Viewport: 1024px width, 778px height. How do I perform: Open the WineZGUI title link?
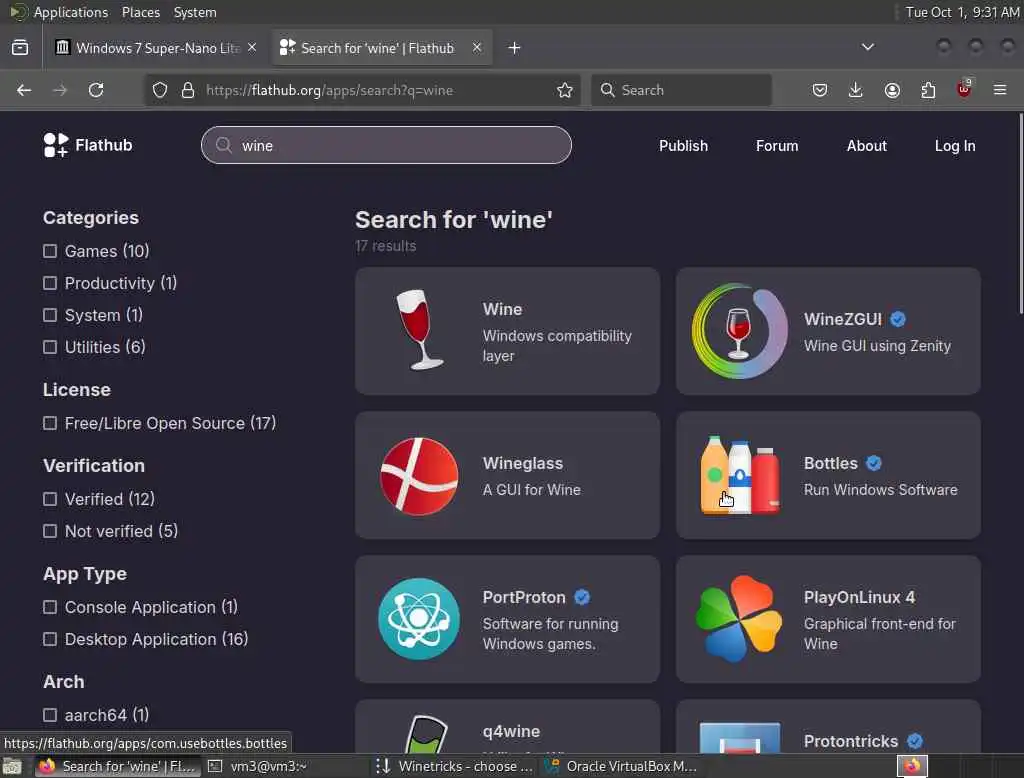point(842,319)
